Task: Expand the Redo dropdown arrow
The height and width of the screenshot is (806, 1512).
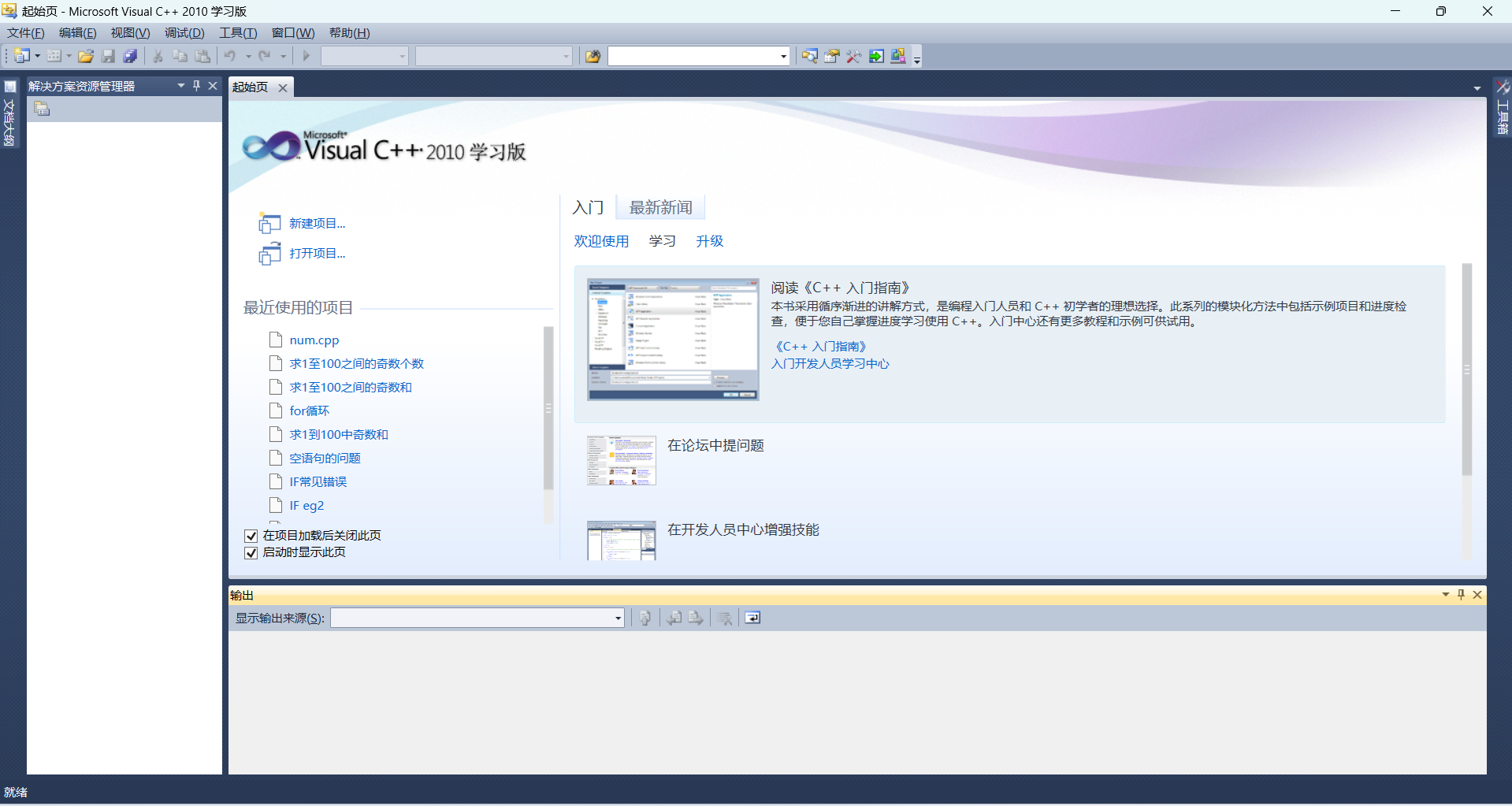Action: (281, 55)
